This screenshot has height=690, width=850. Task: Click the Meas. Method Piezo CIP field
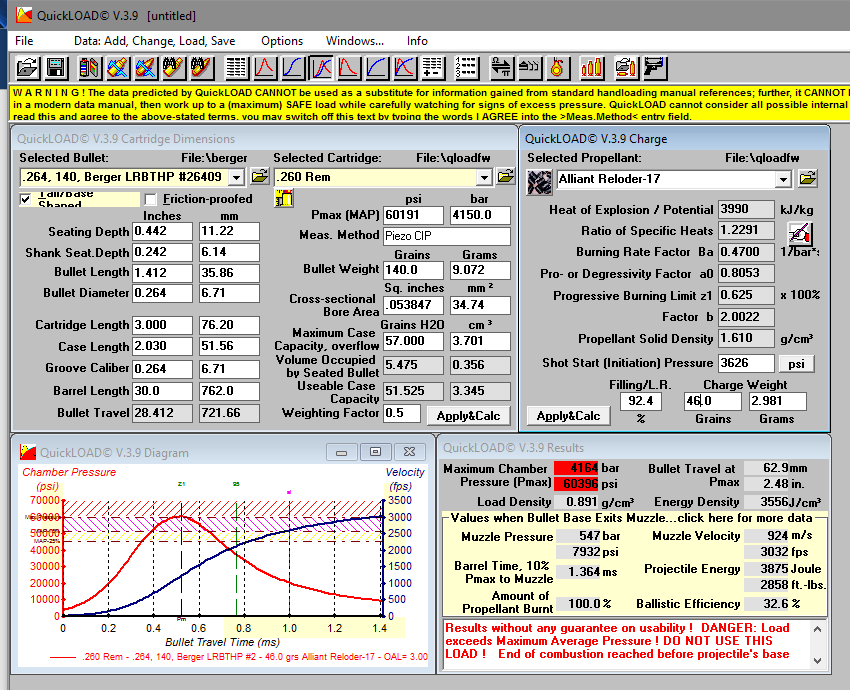click(x=447, y=236)
